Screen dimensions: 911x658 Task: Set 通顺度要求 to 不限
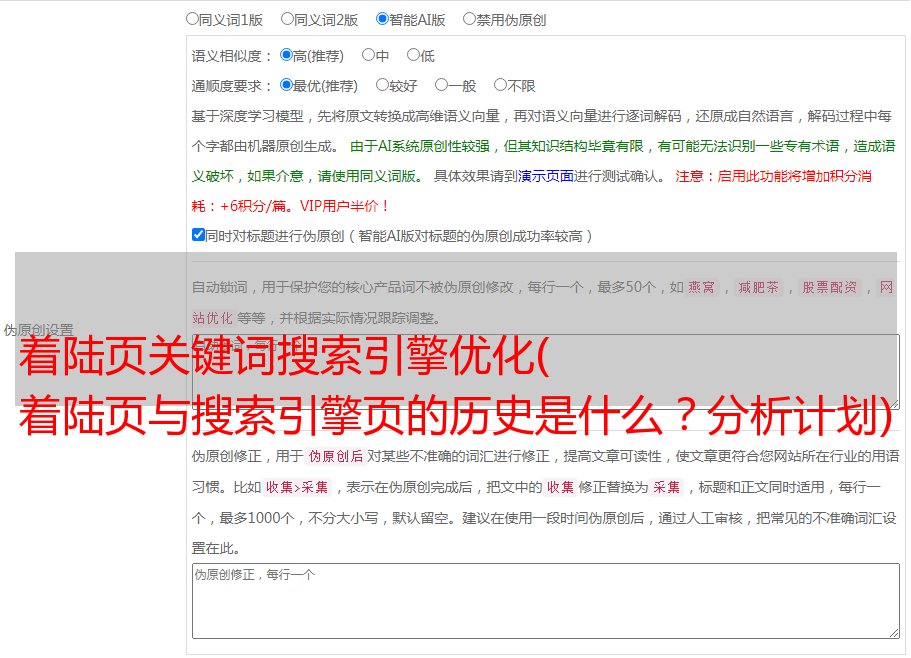(500, 85)
